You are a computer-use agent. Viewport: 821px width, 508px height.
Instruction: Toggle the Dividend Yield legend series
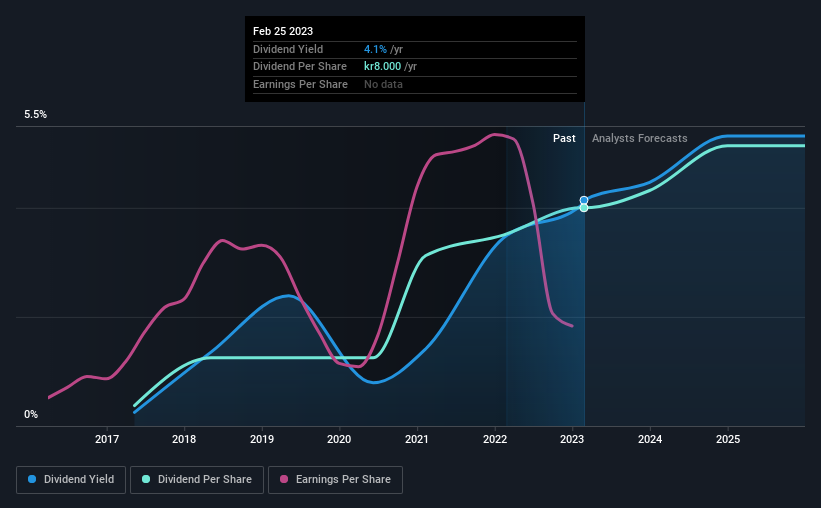coord(71,480)
